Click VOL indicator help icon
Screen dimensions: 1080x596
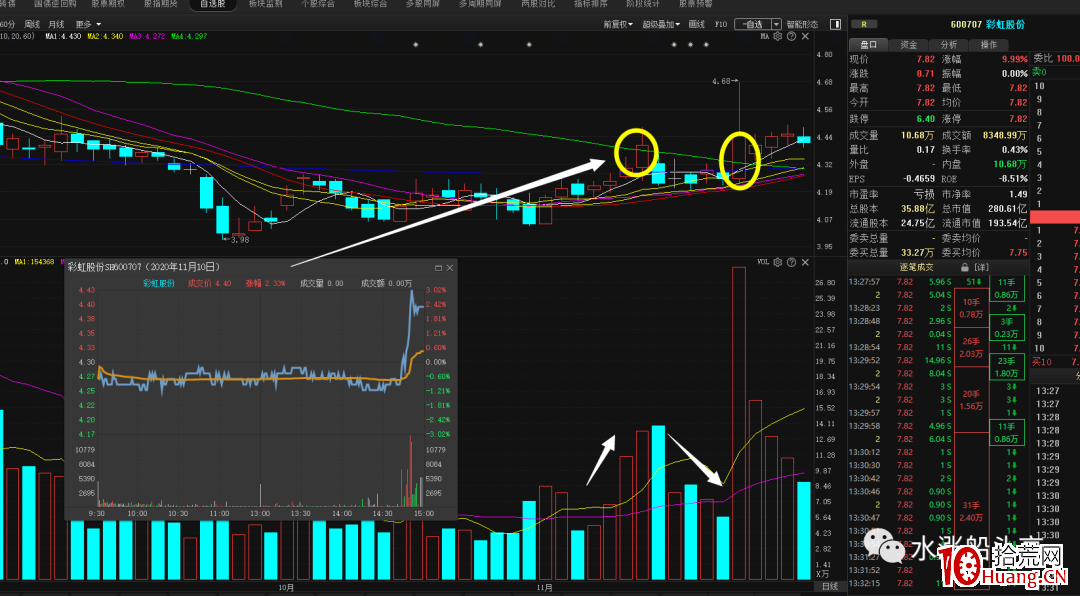point(791,262)
